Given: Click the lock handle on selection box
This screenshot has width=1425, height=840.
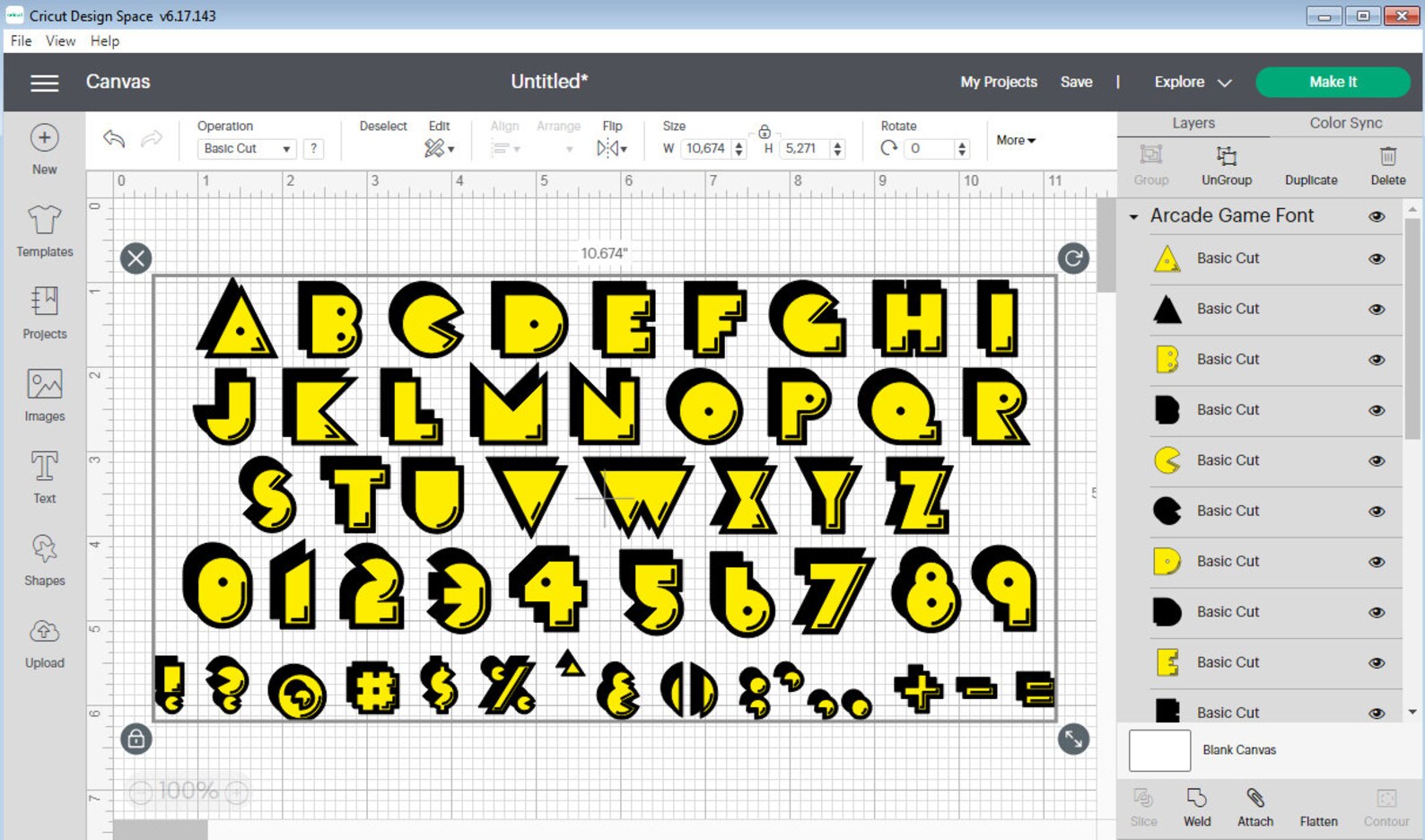Looking at the screenshot, I should coord(136,739).
